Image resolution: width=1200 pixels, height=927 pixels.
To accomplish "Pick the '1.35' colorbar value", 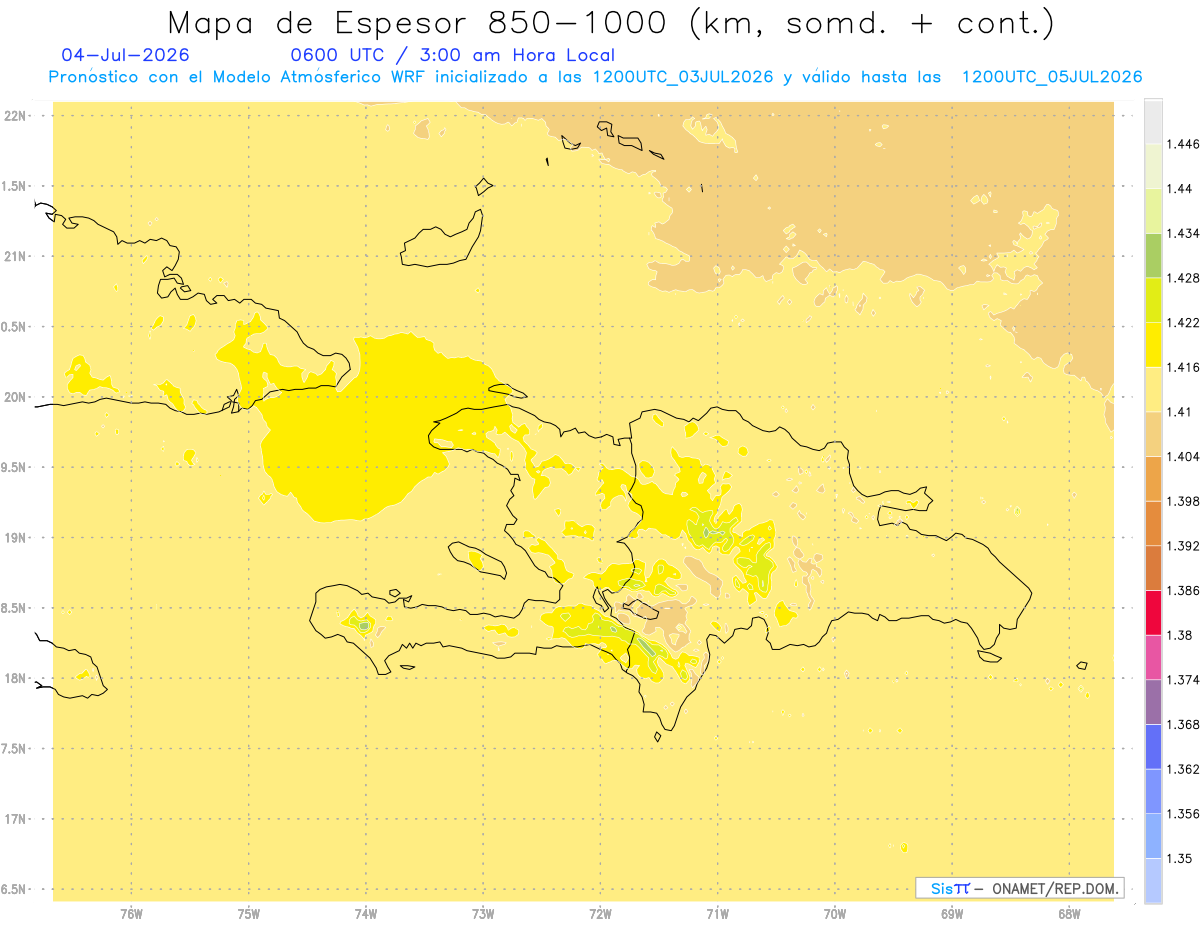I will [1179, 858].
